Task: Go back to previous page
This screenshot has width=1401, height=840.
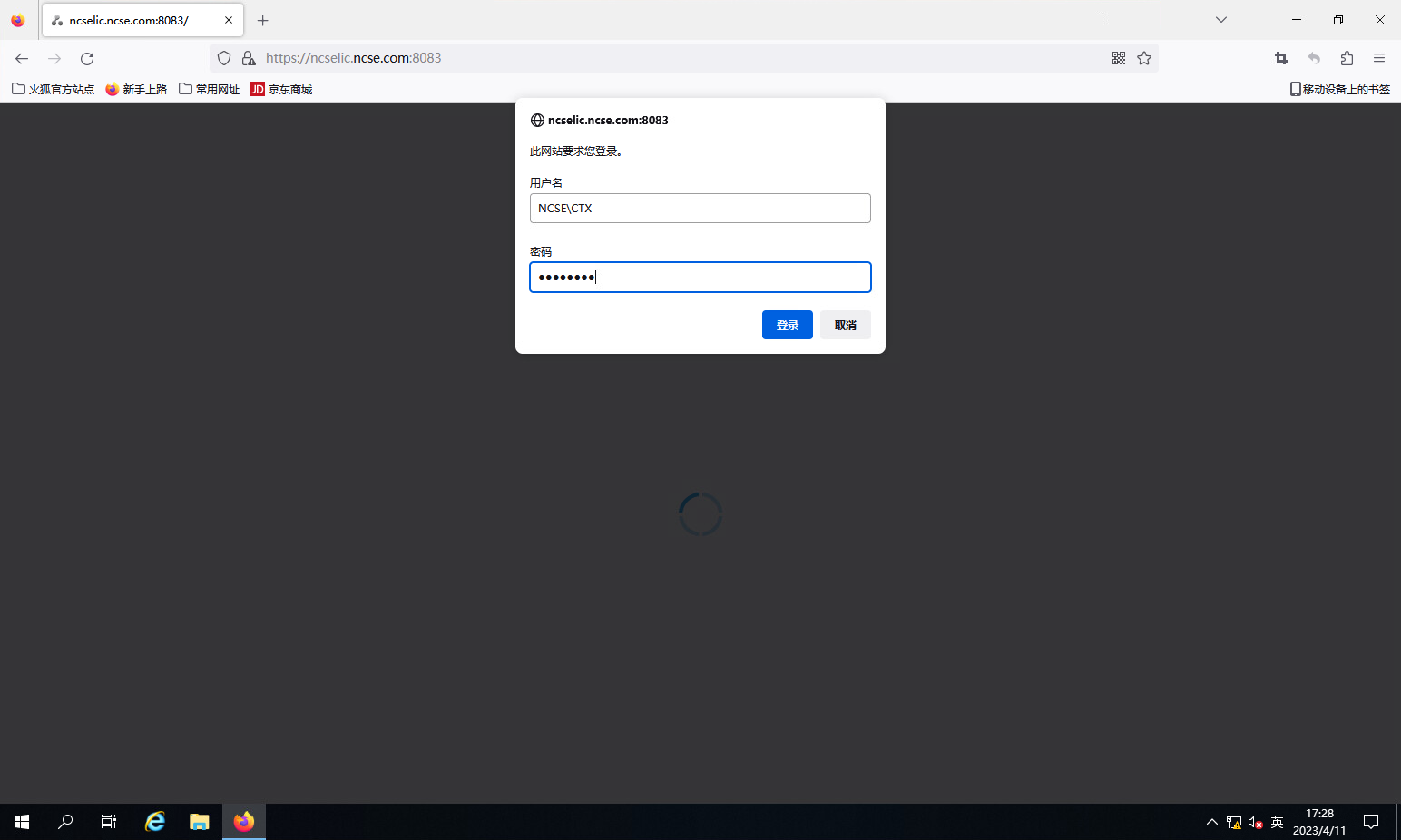Action: [22, 58]
